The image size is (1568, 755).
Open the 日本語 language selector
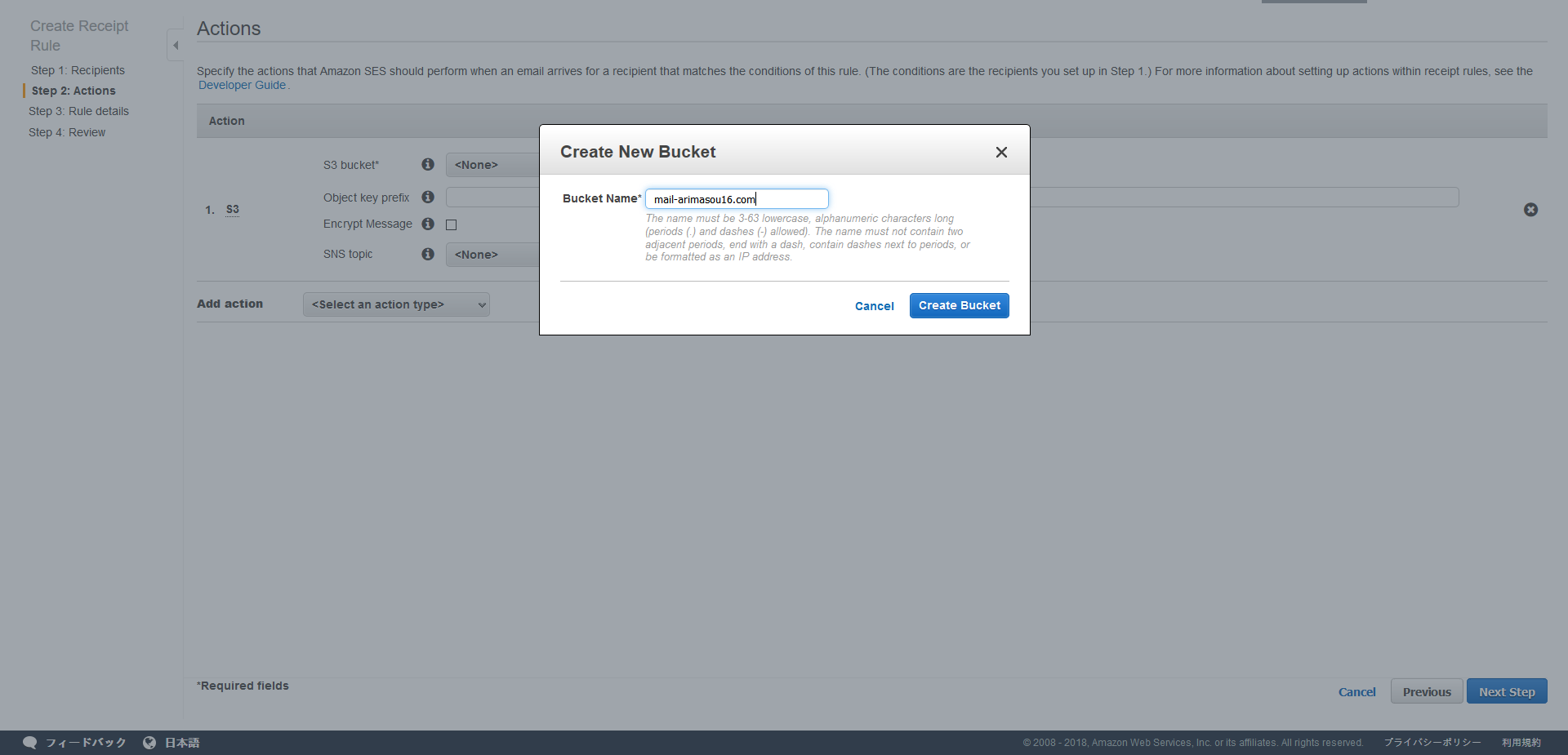coord(182,743)
